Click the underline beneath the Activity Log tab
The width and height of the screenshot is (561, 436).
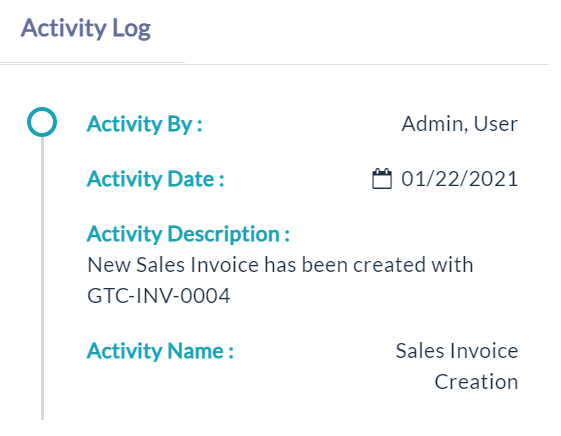[92, 63]
